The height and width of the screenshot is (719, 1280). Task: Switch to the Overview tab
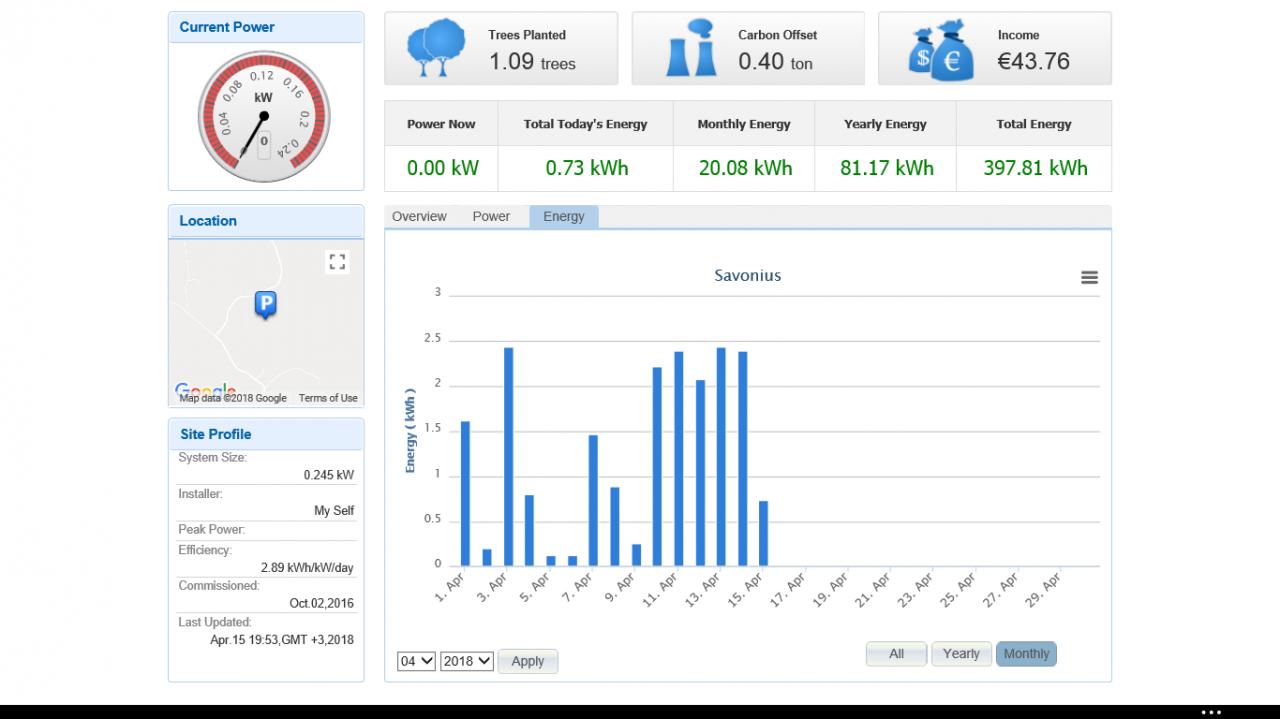419,217
